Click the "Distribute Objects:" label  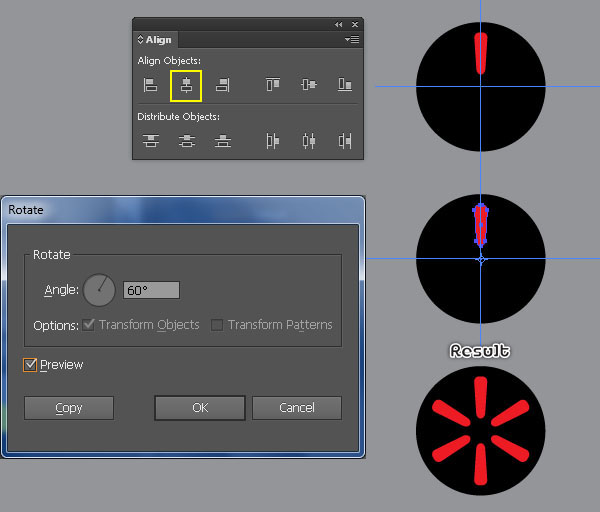click(178, 116)
